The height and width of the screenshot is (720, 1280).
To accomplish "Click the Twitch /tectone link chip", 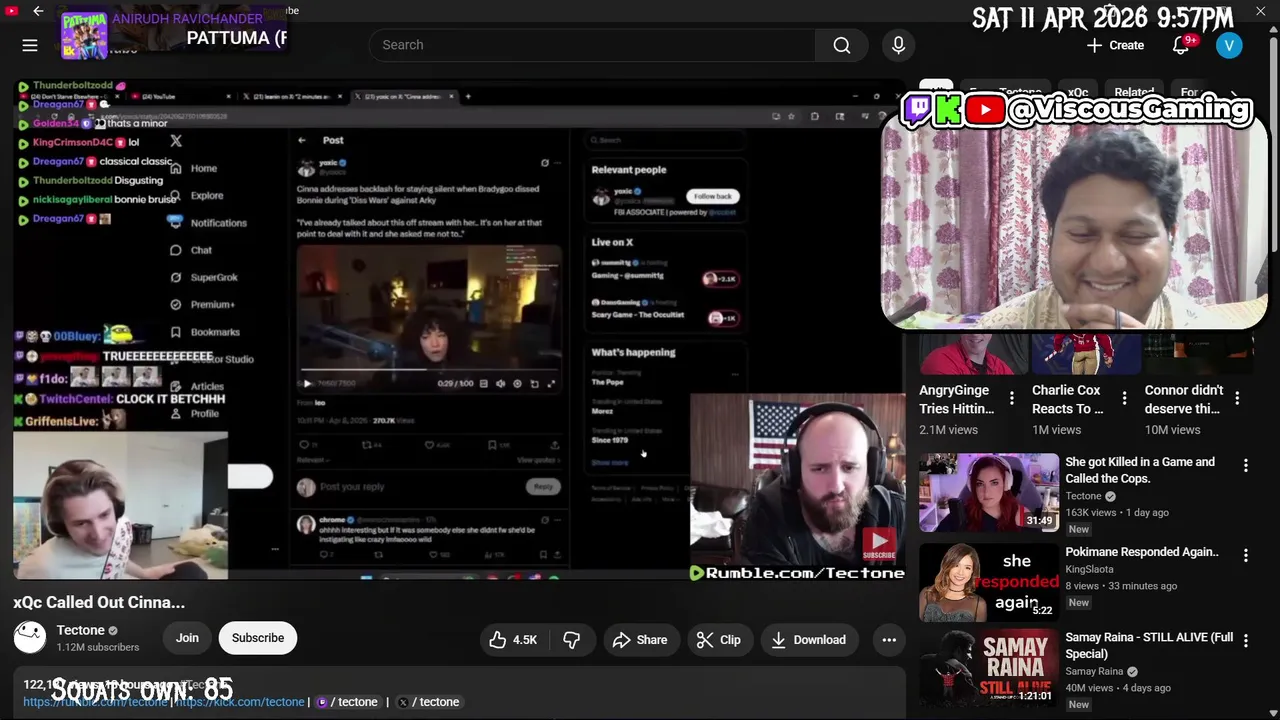I will [x=347, y=702].
